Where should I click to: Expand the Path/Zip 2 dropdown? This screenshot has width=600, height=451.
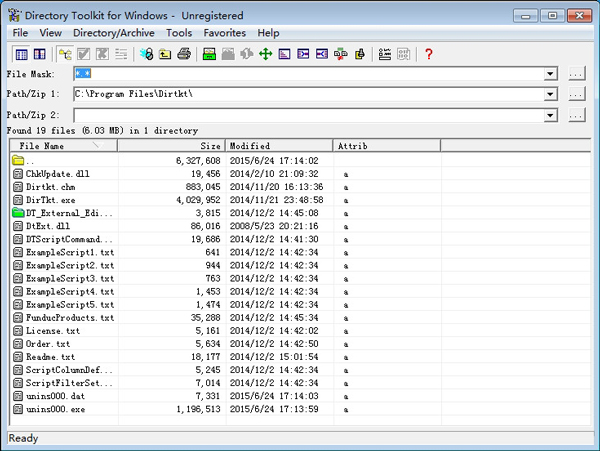(550, 115)
